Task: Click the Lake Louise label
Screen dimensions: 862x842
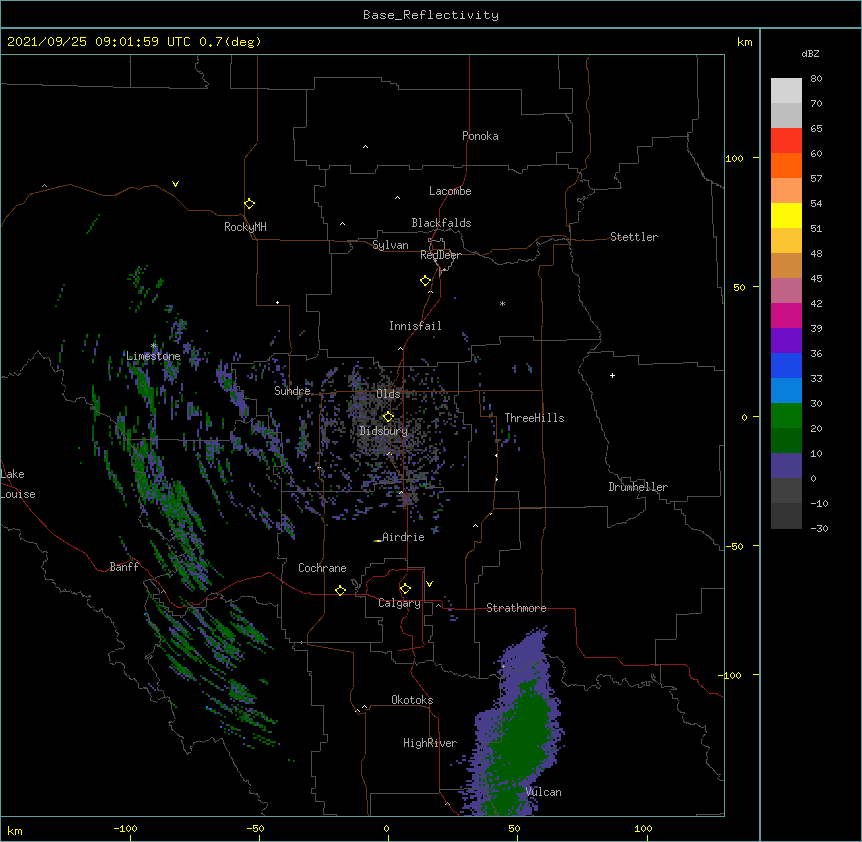Action: [x=18, y=484]
